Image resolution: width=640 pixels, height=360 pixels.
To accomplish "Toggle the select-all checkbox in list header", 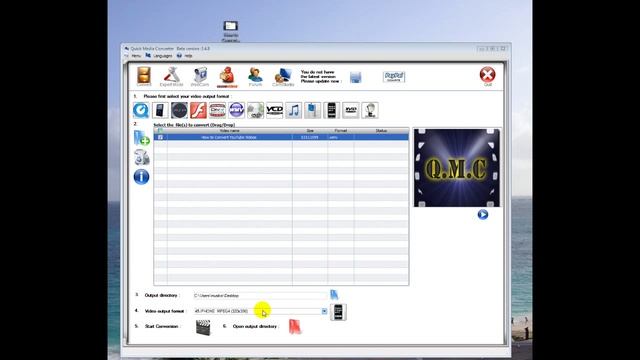I will pos(160,131).
